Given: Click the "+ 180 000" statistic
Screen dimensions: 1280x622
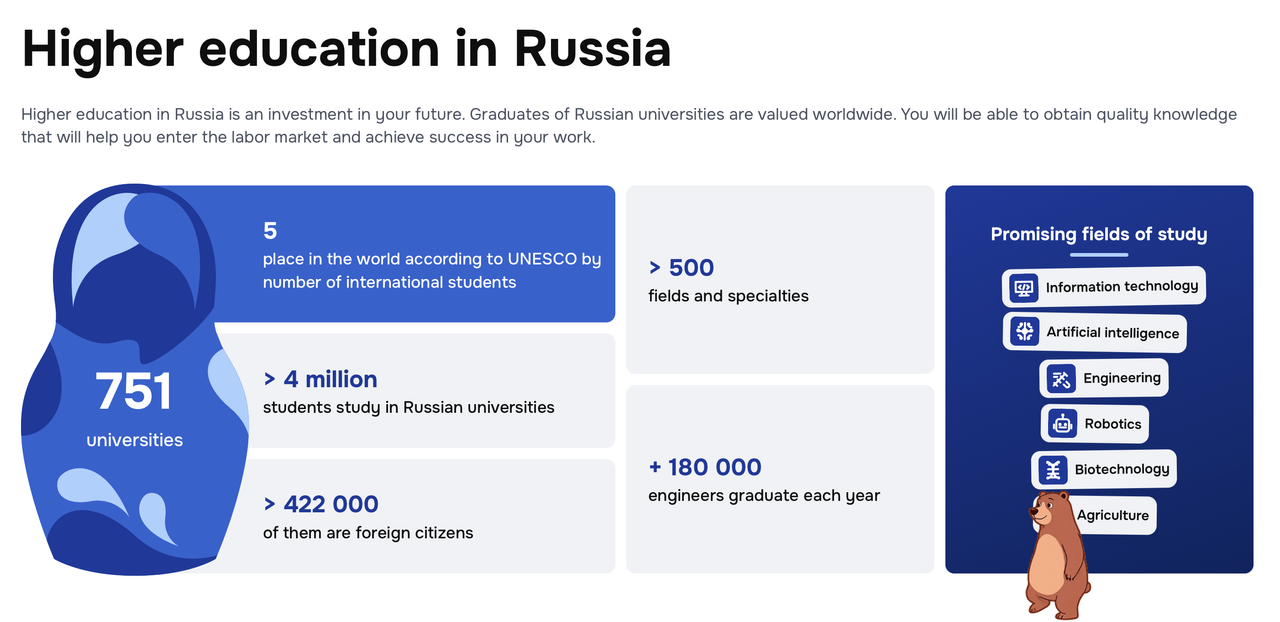Looking at the screenshot, I should [x=705, y=467].
